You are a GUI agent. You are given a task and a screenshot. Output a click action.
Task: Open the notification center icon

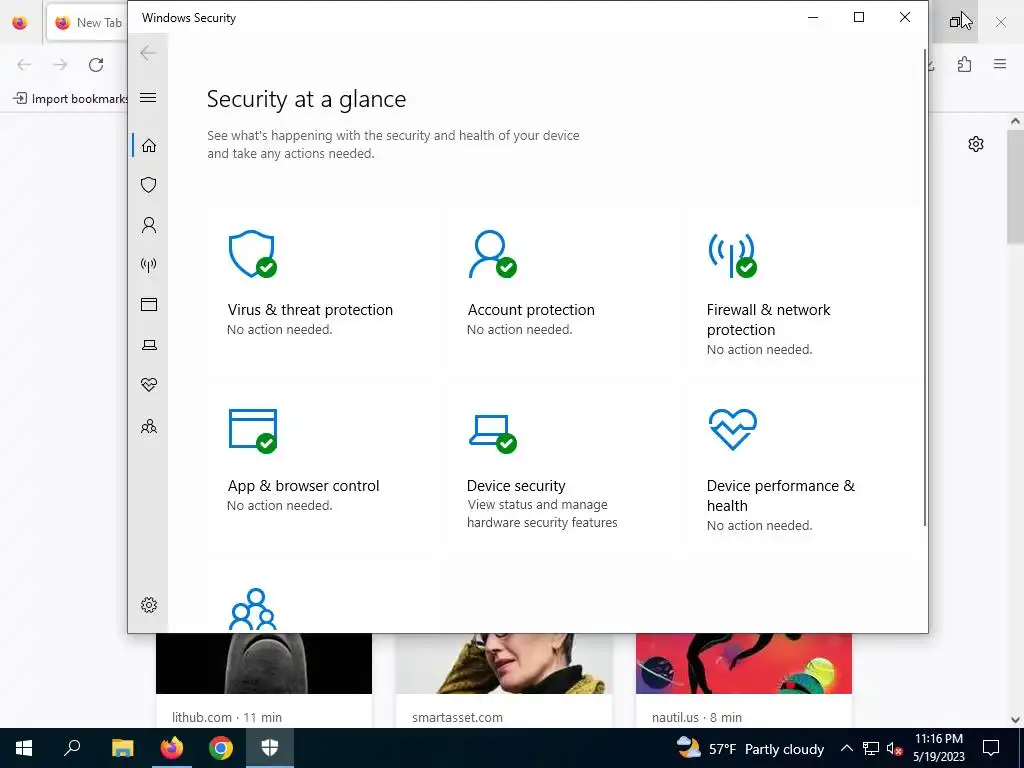(x=991, y=748)
